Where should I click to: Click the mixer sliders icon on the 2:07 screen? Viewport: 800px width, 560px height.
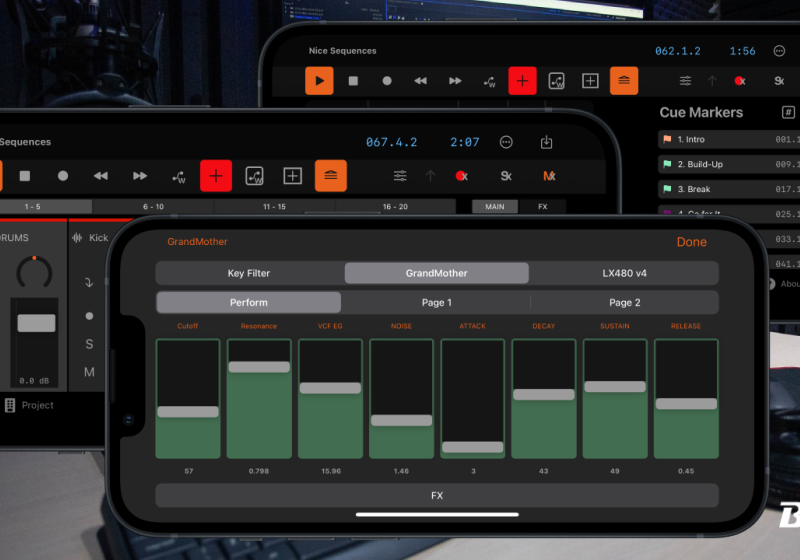[x=400, y=176]
